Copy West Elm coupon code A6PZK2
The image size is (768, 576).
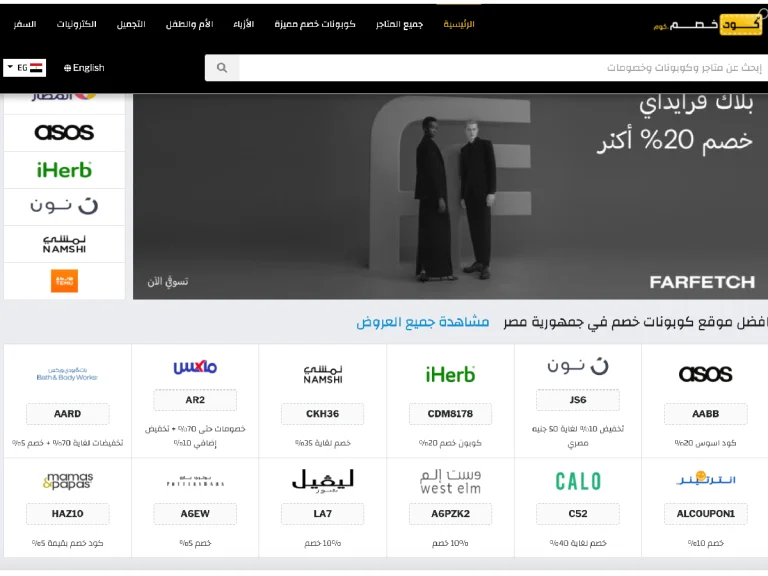(x=450, y=514)
